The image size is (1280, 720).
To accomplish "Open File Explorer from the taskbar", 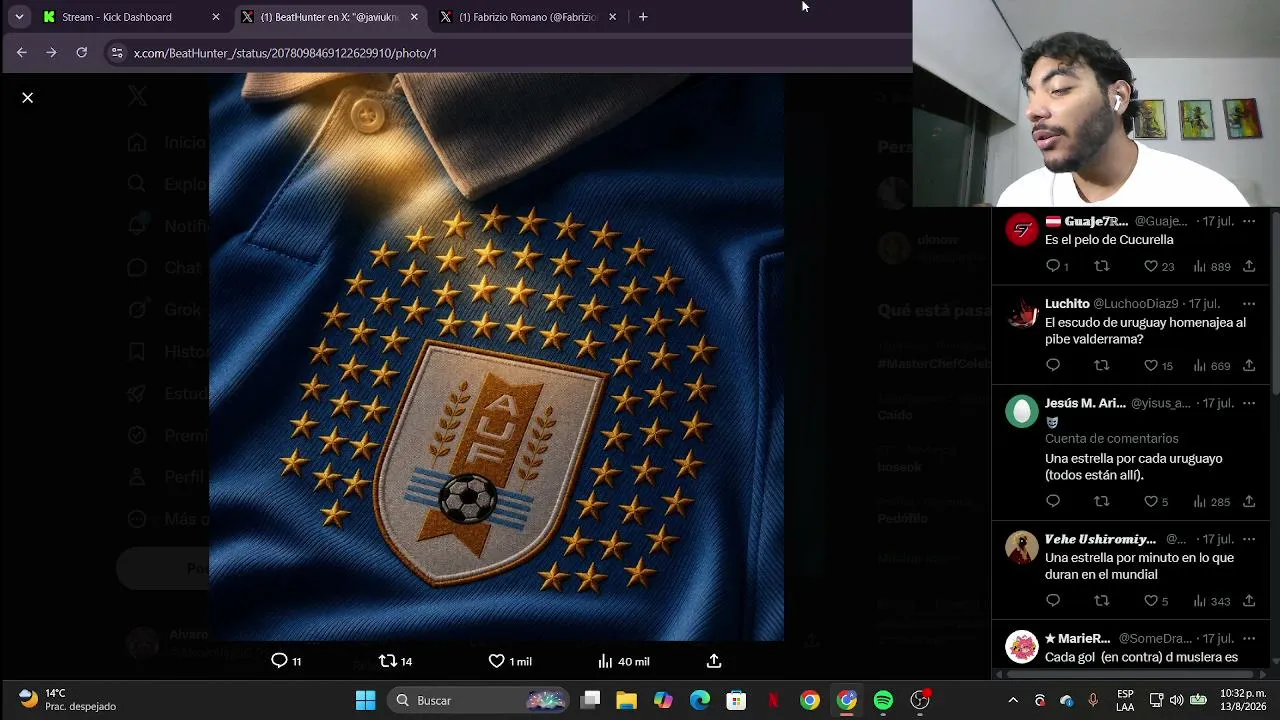I will 627,700.
